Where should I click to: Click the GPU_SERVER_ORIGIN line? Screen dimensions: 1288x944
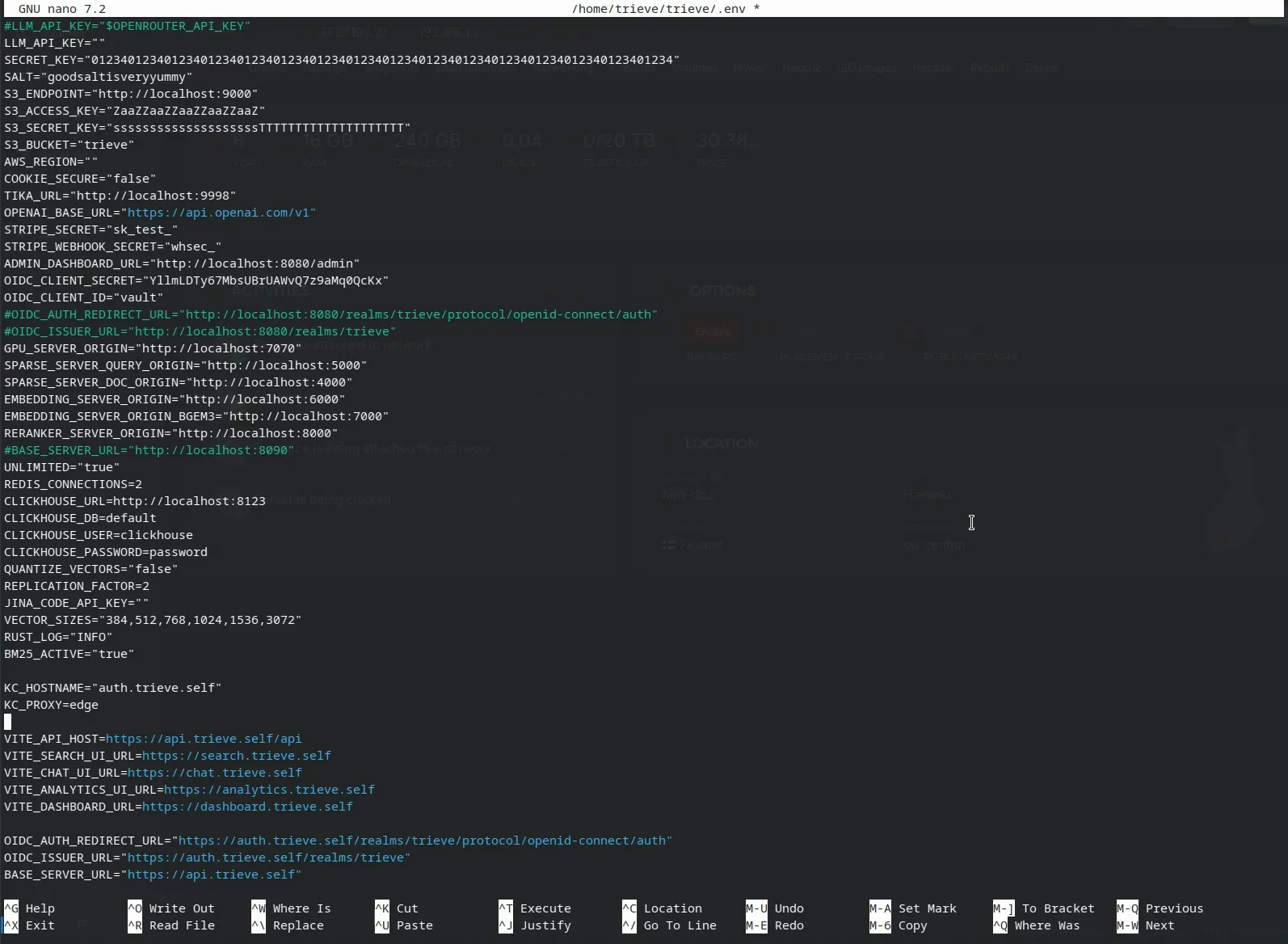point(153,348)
